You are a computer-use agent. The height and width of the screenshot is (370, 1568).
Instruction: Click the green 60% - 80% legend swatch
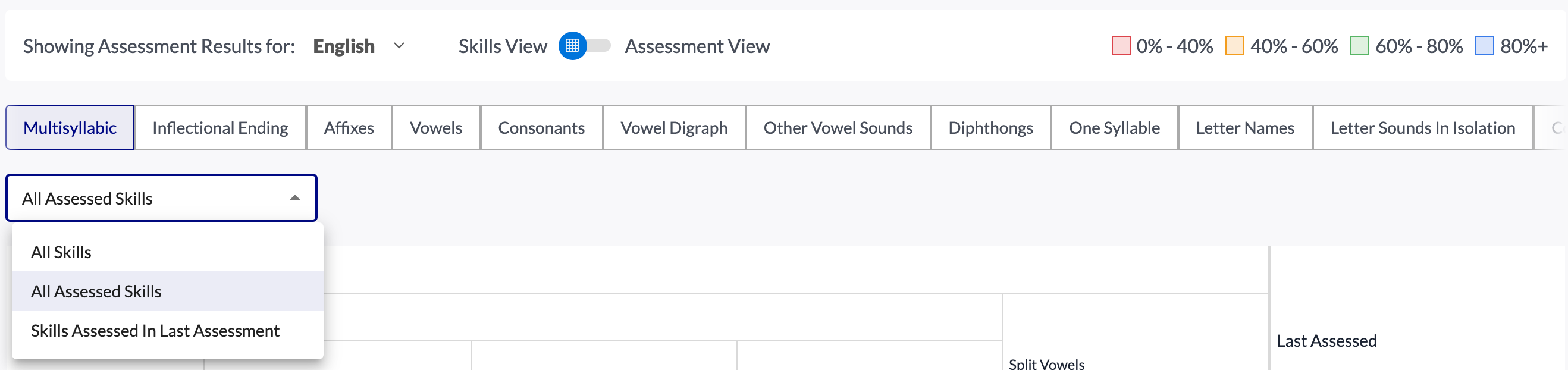pos(1359,46)
